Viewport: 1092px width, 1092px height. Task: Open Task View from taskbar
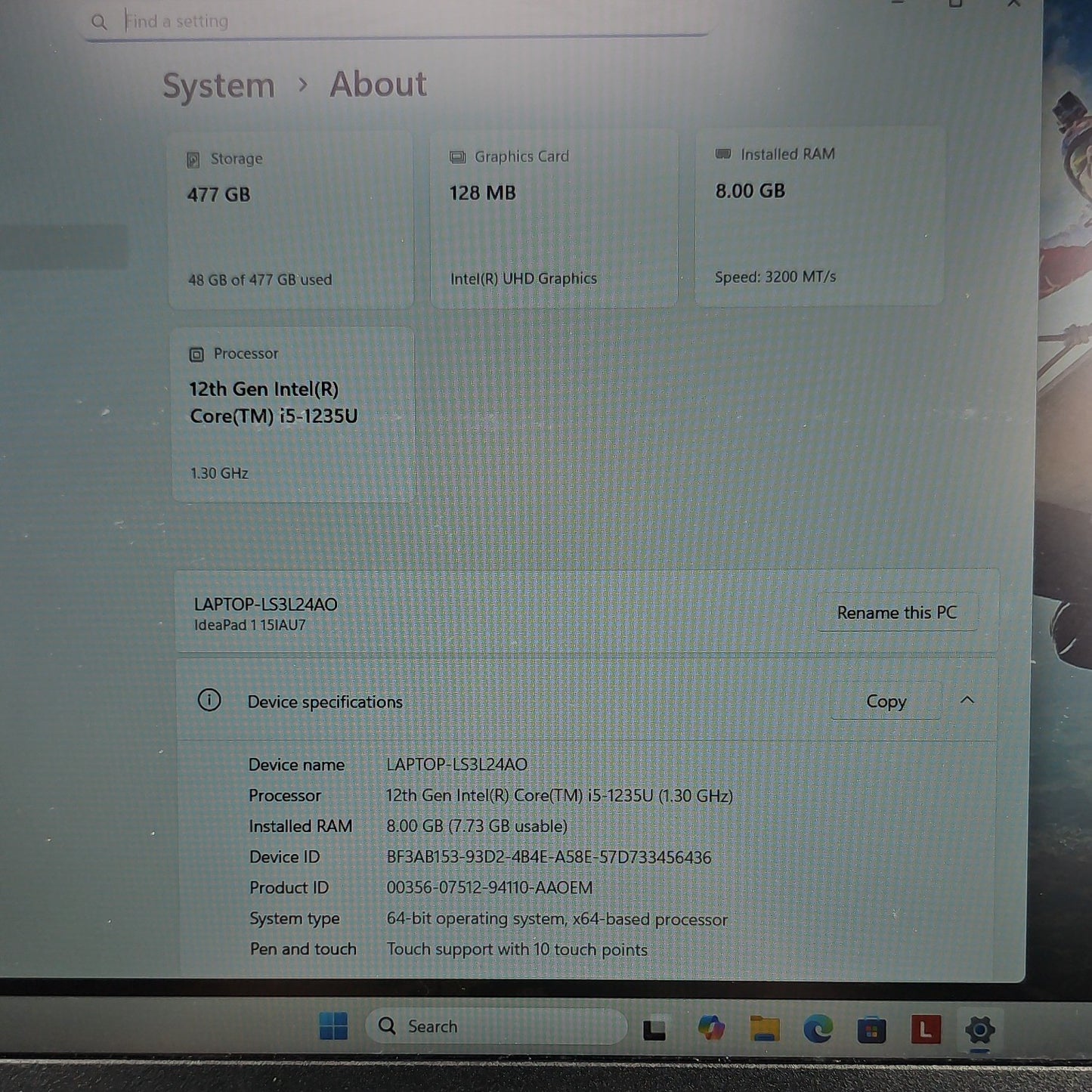[654, 1029]
